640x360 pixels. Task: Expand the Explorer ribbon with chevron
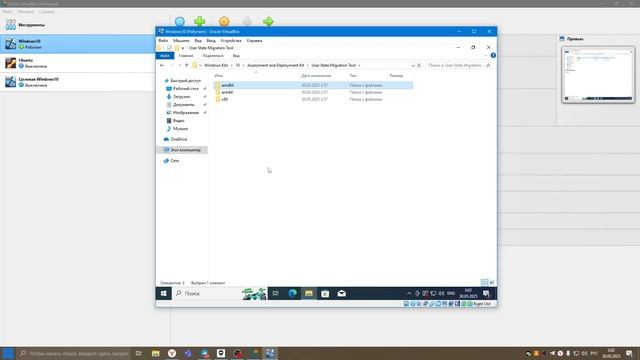point(486,56)
